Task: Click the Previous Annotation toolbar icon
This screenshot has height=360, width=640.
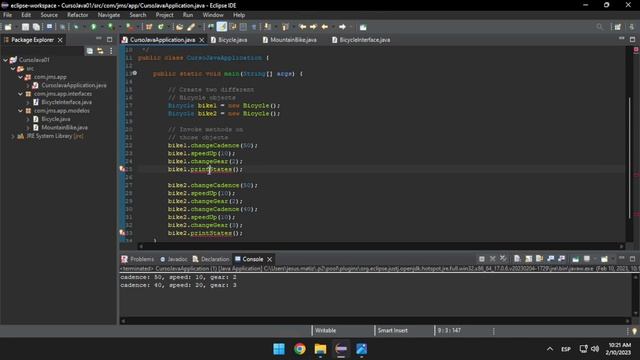Action: tap(285, 27)
